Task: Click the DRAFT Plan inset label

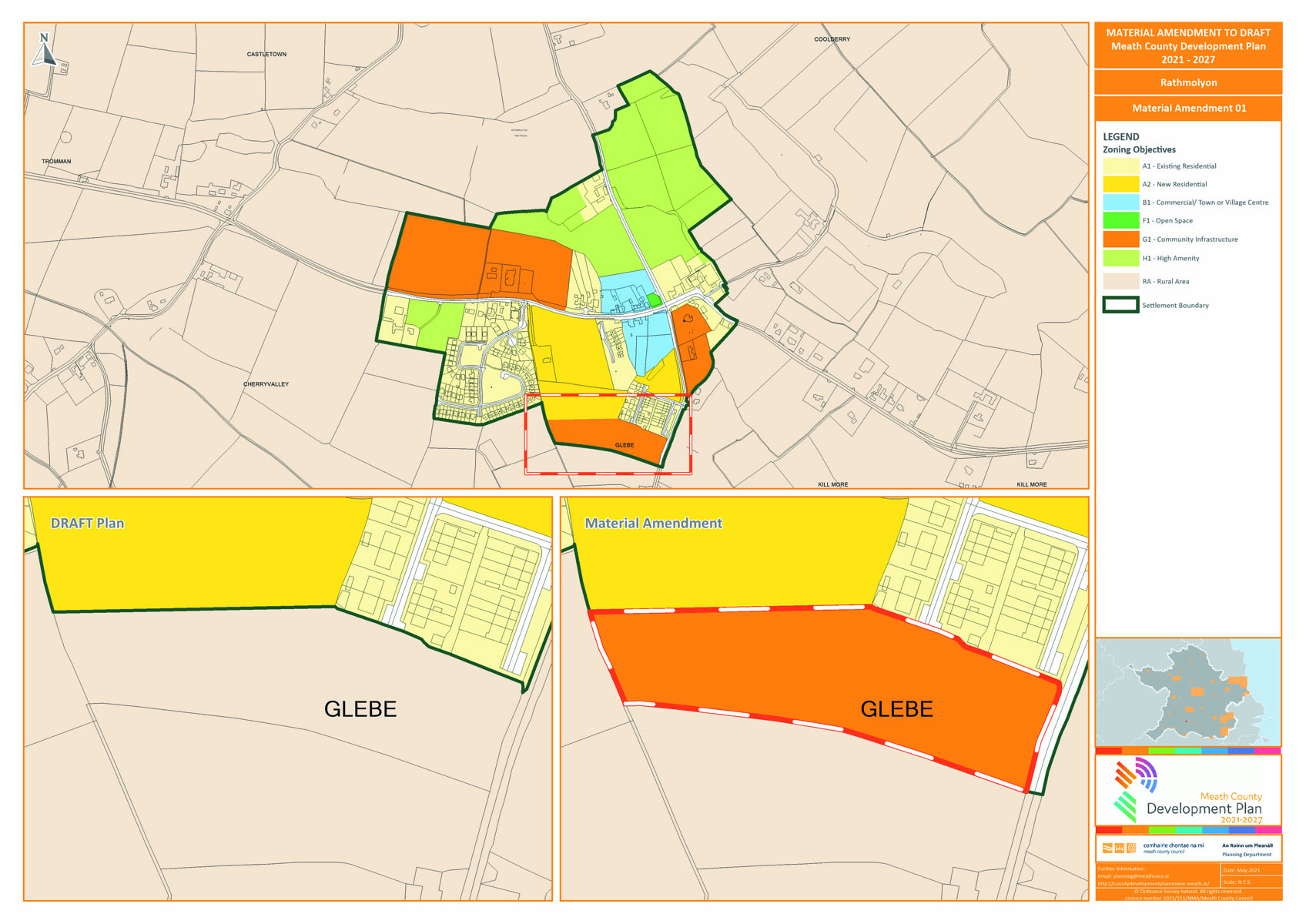Action: [x=87, y=524]
